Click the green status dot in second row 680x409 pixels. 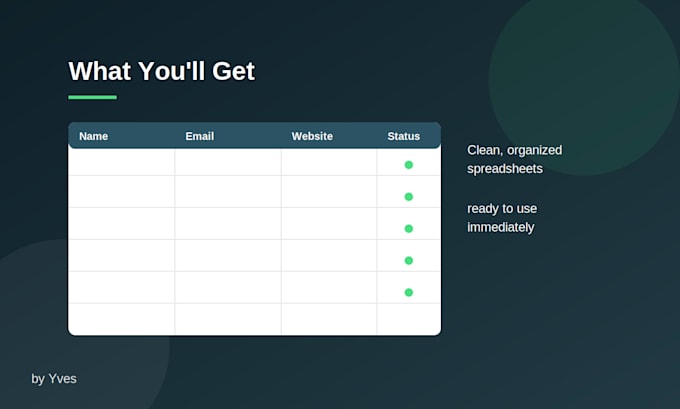409,197
